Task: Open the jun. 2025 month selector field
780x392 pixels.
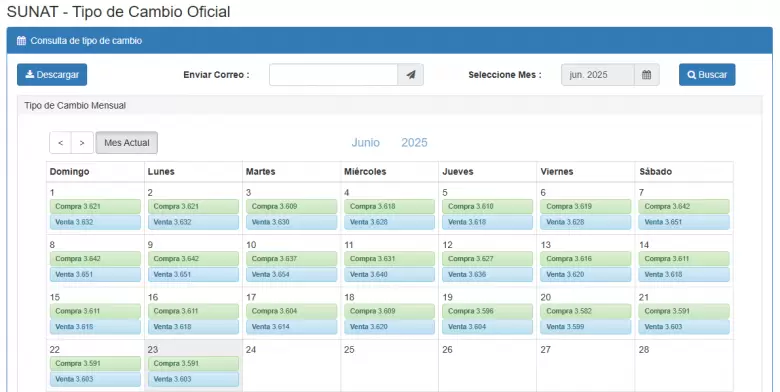Action: point(597,75)
